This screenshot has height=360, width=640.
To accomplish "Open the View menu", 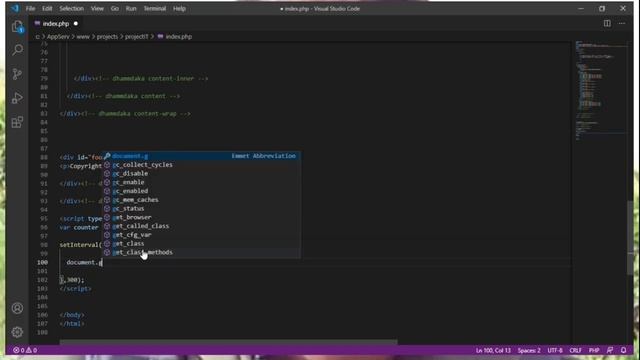I will click(97, 9).
